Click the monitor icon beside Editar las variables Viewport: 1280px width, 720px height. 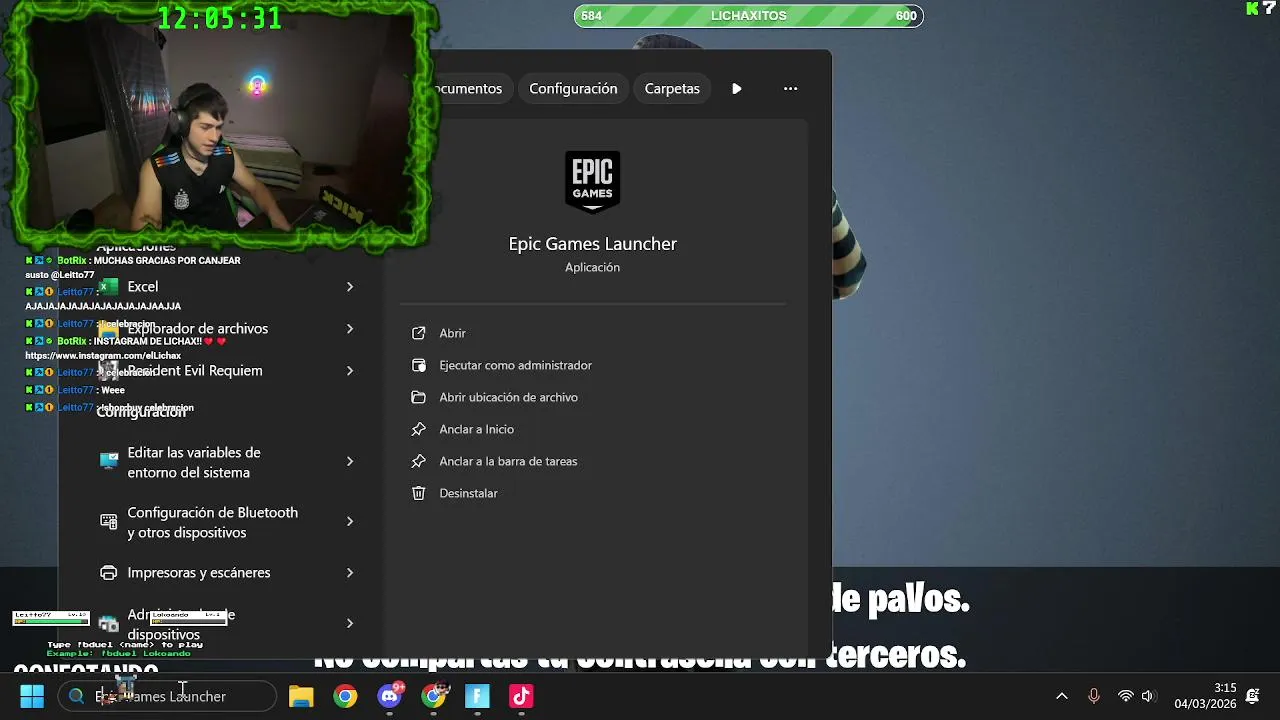click(109, 461)
